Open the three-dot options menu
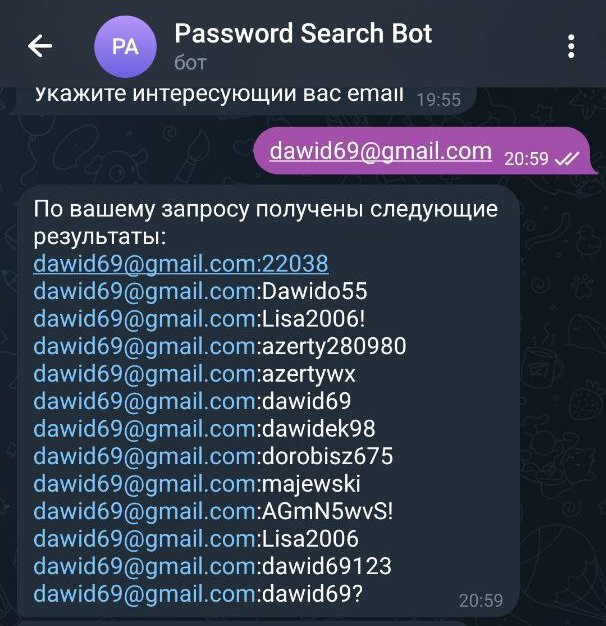Screen dimensions: 606x626 [571, 46]
